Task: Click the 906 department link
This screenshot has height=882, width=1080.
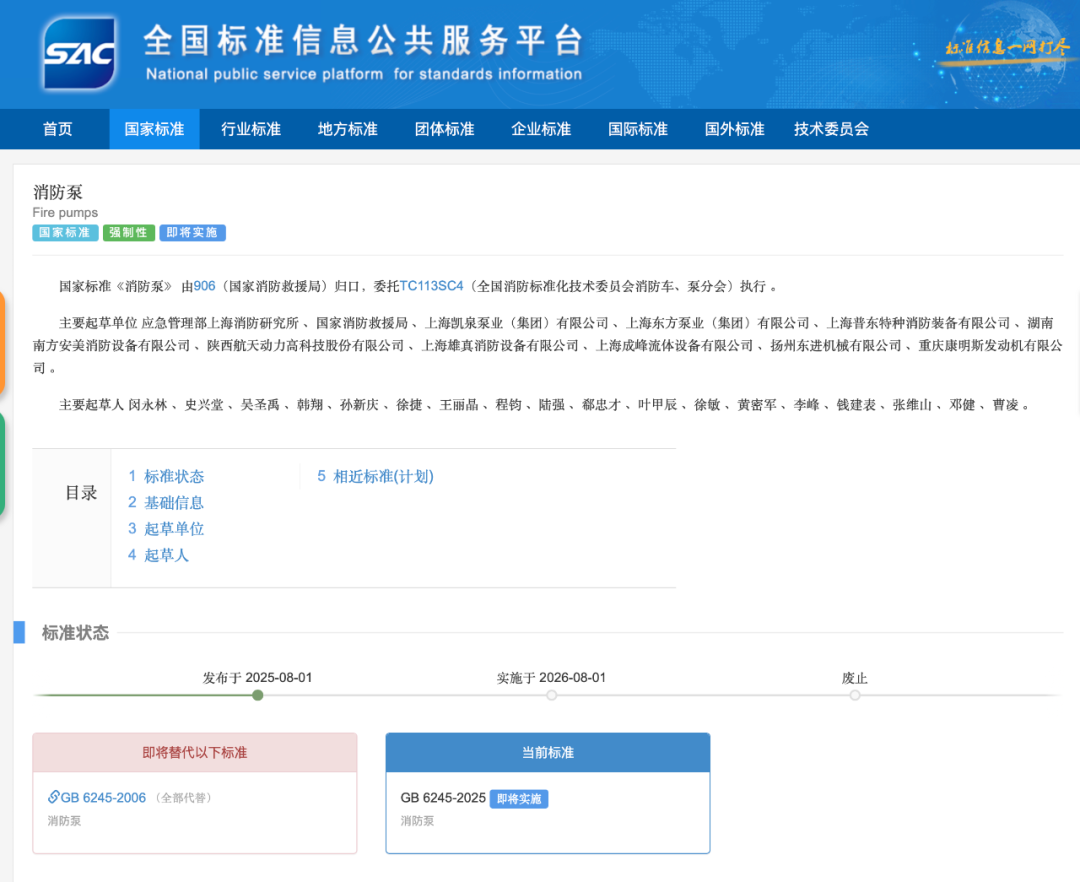Action: 204,286
